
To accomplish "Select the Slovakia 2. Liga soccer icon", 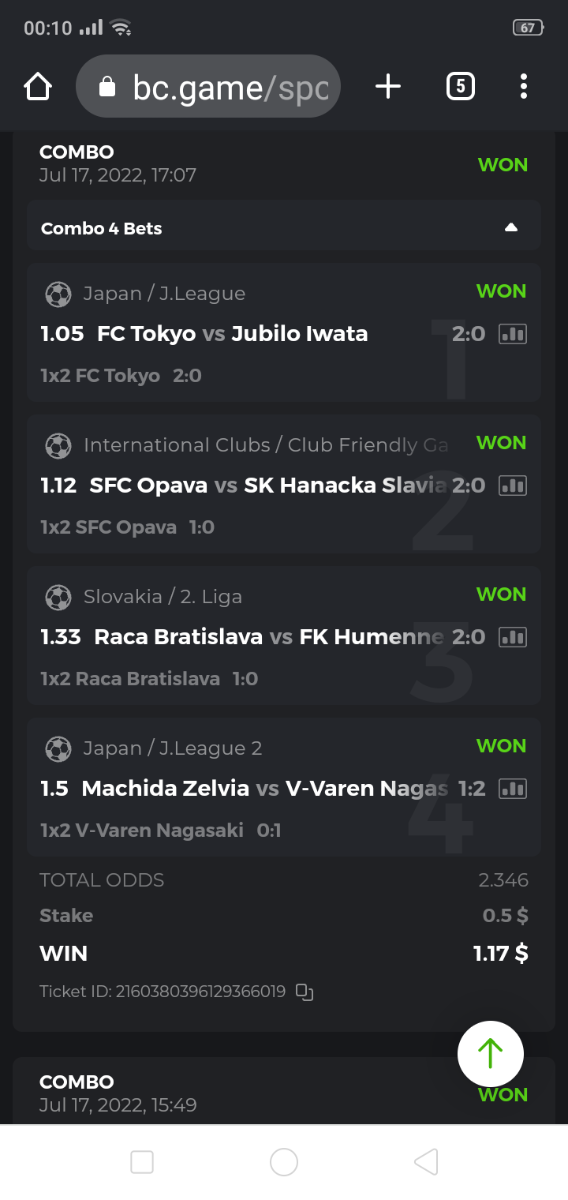I will [x=58, y=597].
